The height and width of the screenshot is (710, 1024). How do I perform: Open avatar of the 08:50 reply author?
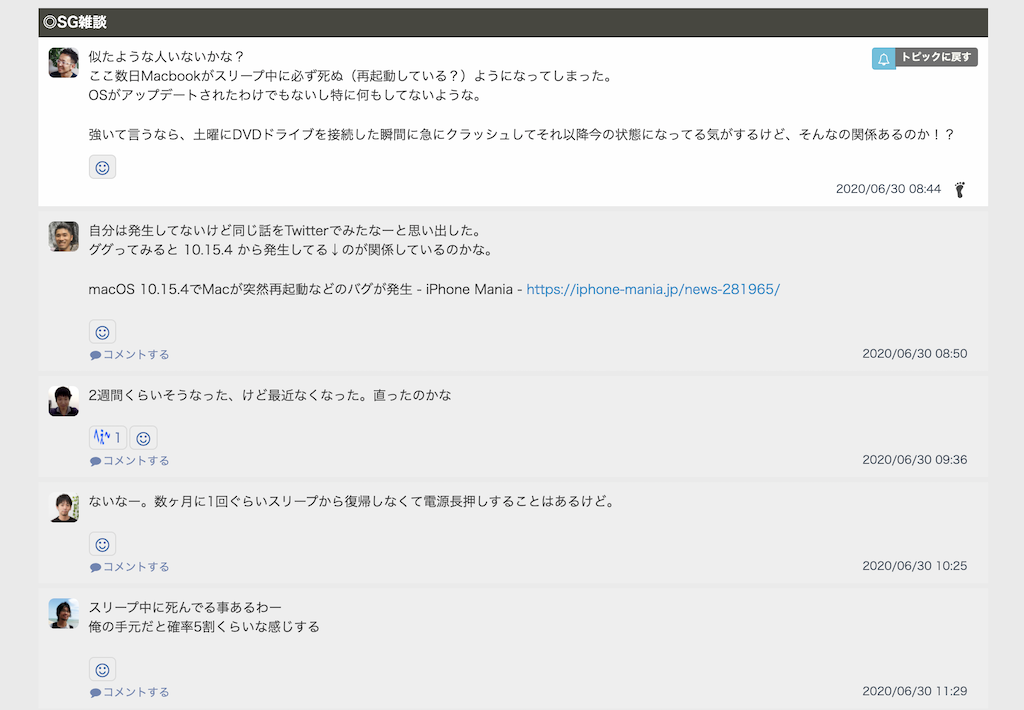click(64, 236)
